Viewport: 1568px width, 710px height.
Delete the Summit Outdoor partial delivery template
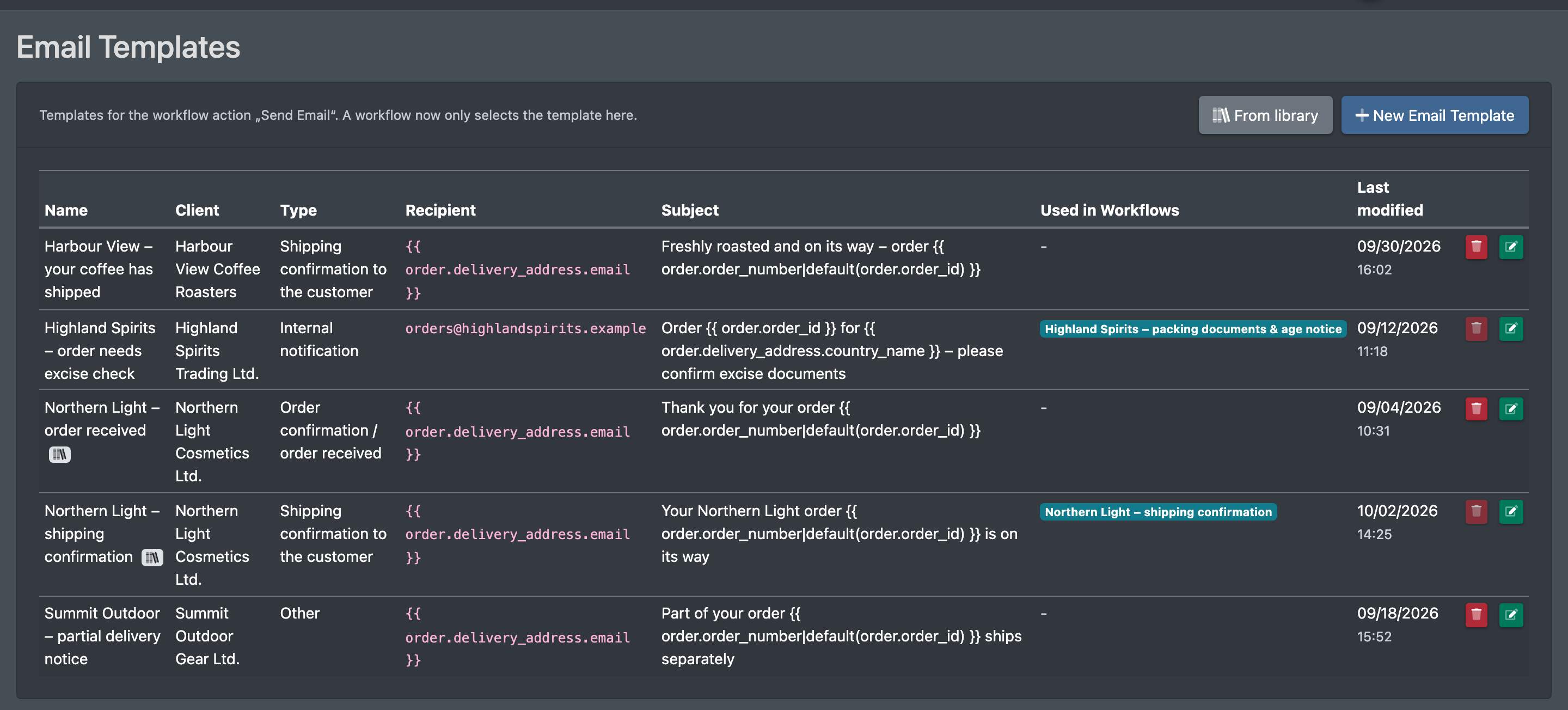(1476, 614)
